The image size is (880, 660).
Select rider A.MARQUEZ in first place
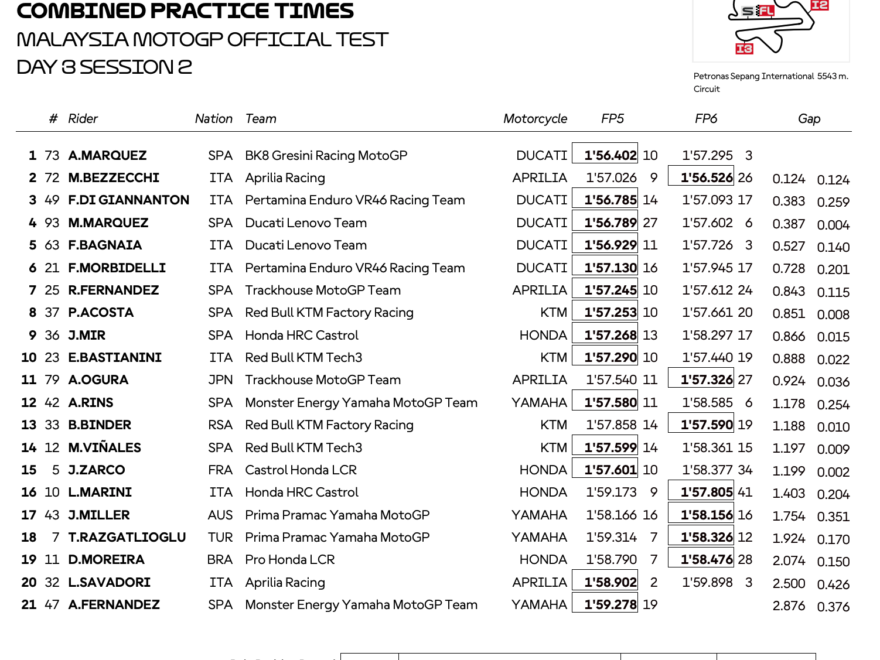pos(107,156)
